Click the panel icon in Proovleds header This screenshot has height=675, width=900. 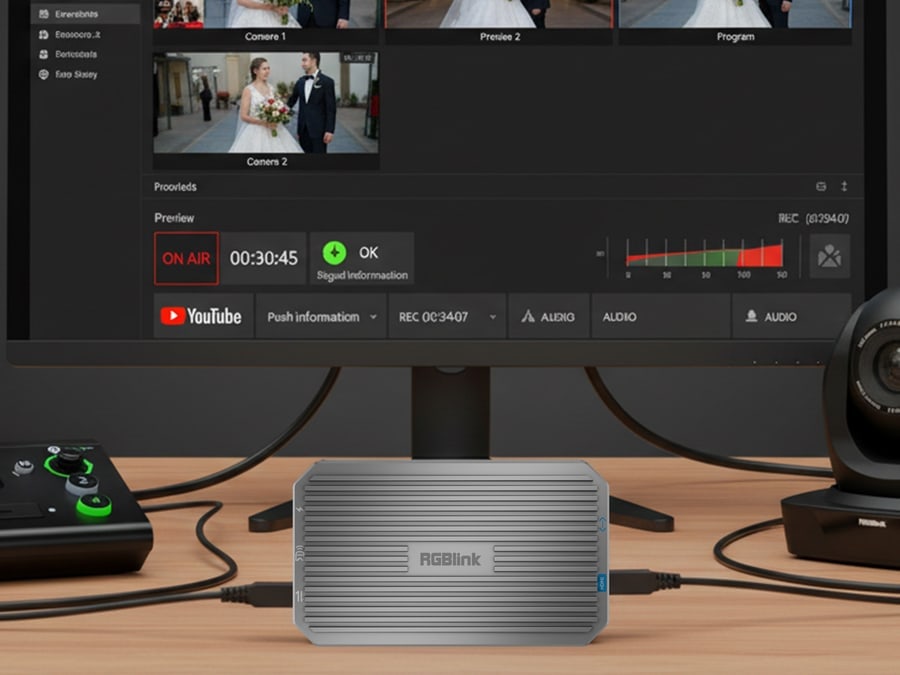coord(821,187)
